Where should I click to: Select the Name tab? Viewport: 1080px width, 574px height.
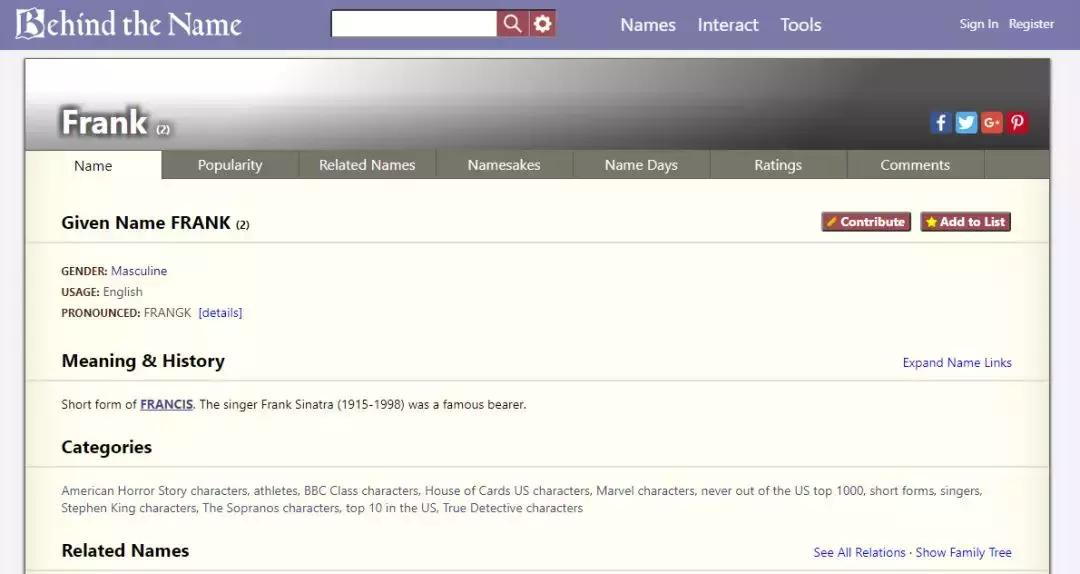93,165
